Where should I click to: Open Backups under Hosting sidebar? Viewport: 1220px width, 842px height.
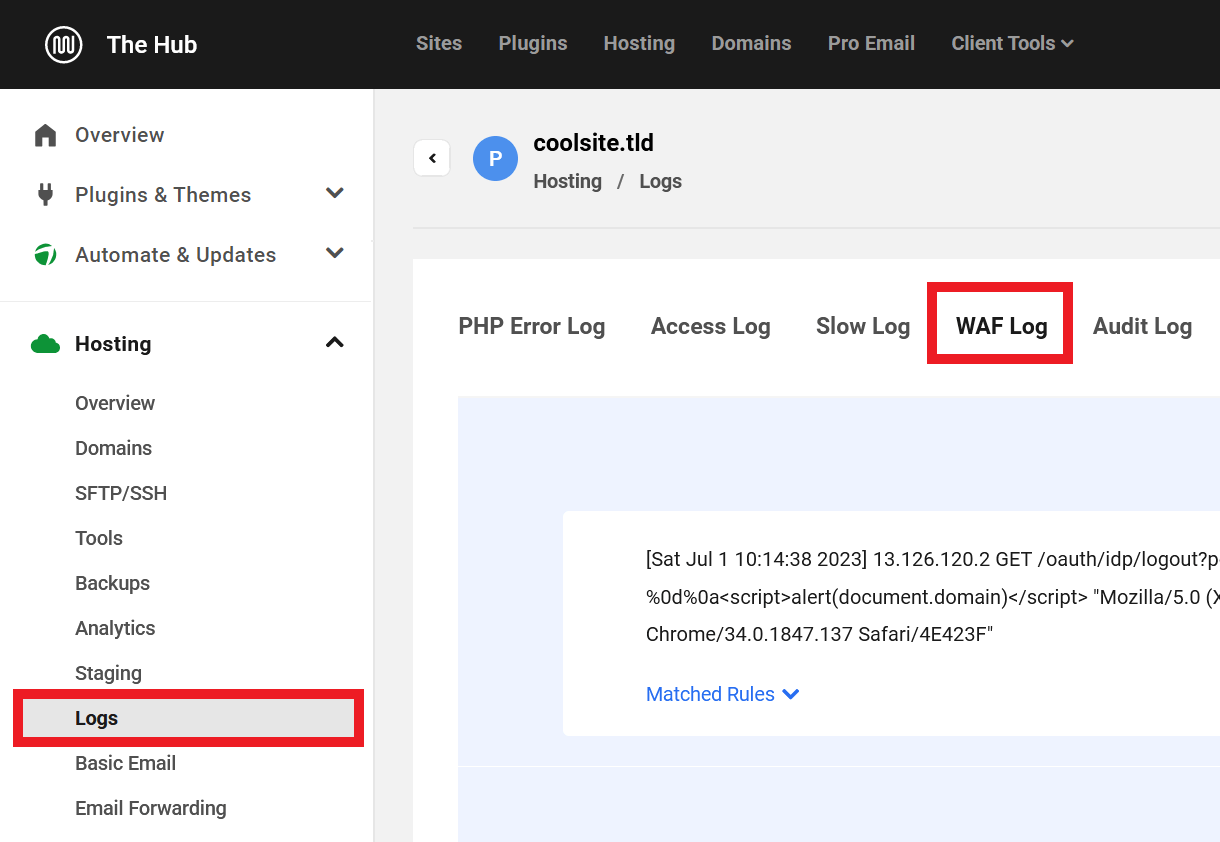pyautogui.click(x=112, y=583)
